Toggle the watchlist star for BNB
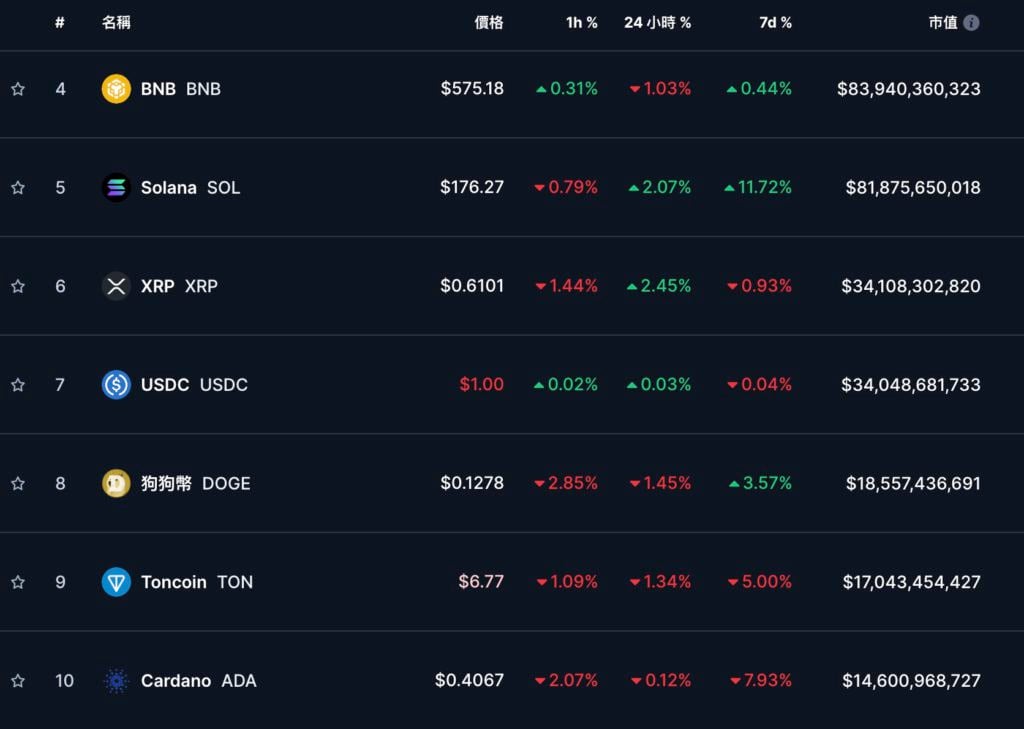Image resolution: width=1024 pixels, height=729 pixels. point(18,89)
